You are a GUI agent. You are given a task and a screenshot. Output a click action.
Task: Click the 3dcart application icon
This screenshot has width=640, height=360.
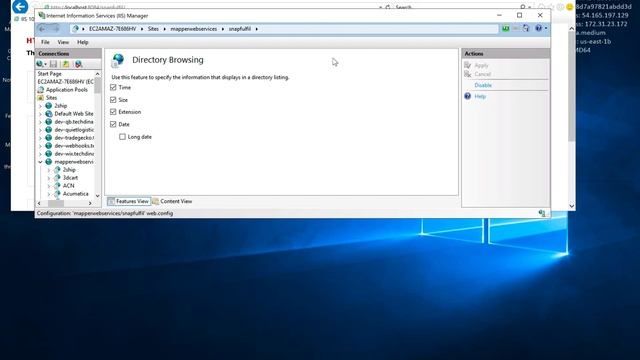57,178
